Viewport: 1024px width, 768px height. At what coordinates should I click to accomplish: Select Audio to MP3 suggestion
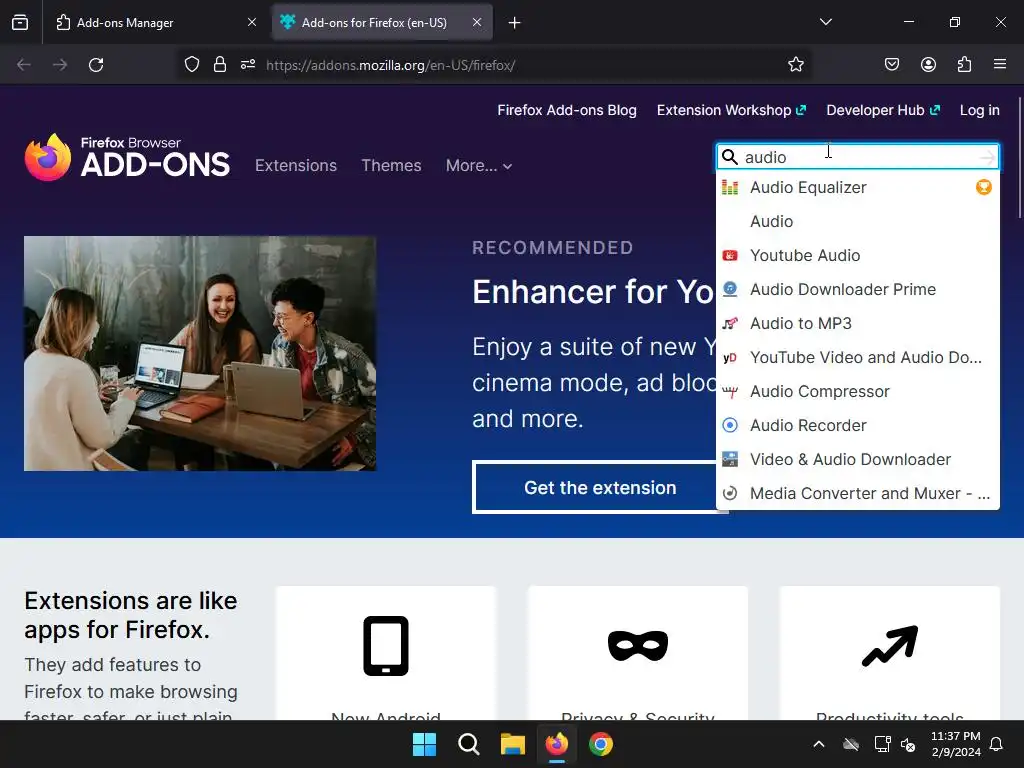857,323
